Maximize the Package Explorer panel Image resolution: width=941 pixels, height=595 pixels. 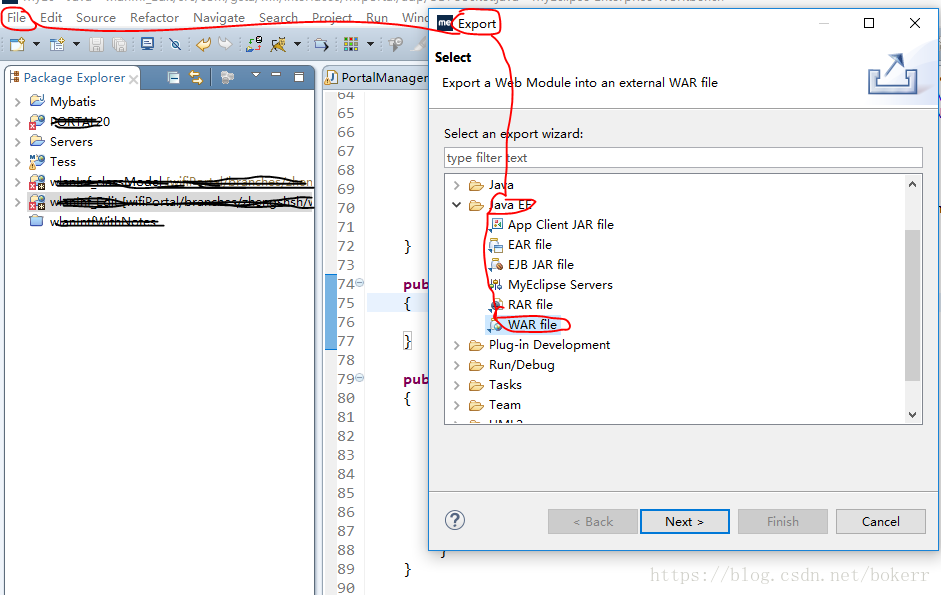click(x=299, y=77)
